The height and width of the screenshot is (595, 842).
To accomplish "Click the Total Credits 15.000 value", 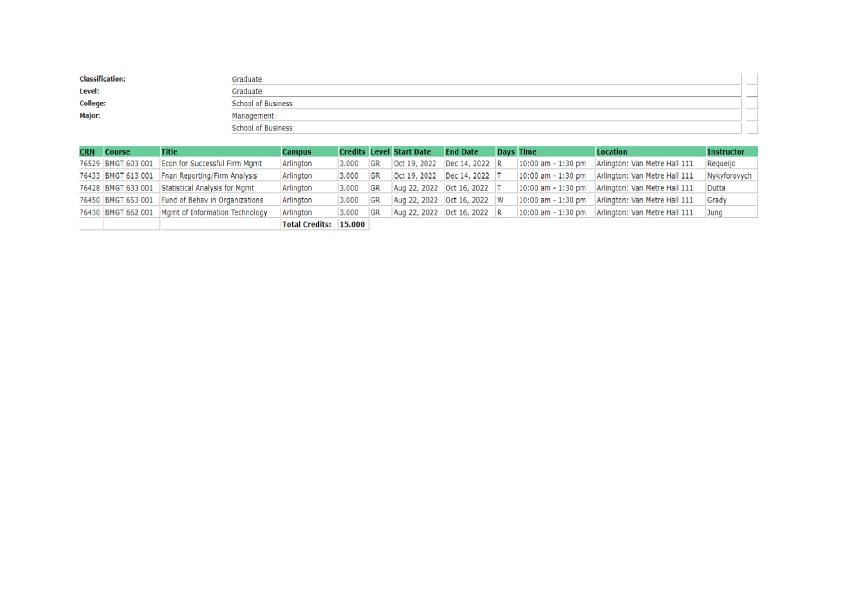I will [352, 225].
